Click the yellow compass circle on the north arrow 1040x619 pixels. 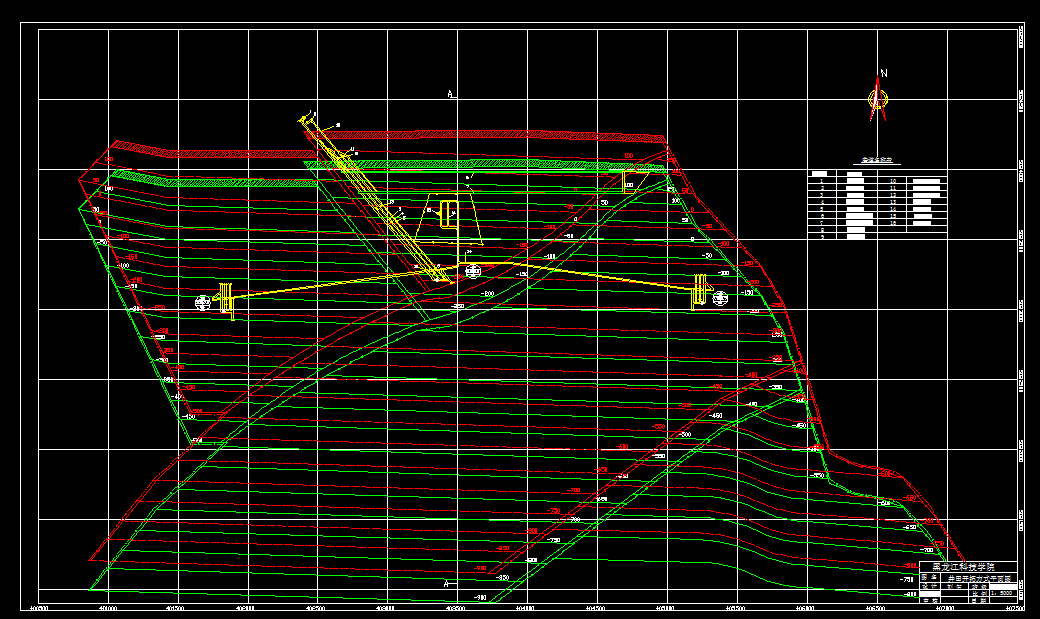pyautogui.click(x=878, y=100)
